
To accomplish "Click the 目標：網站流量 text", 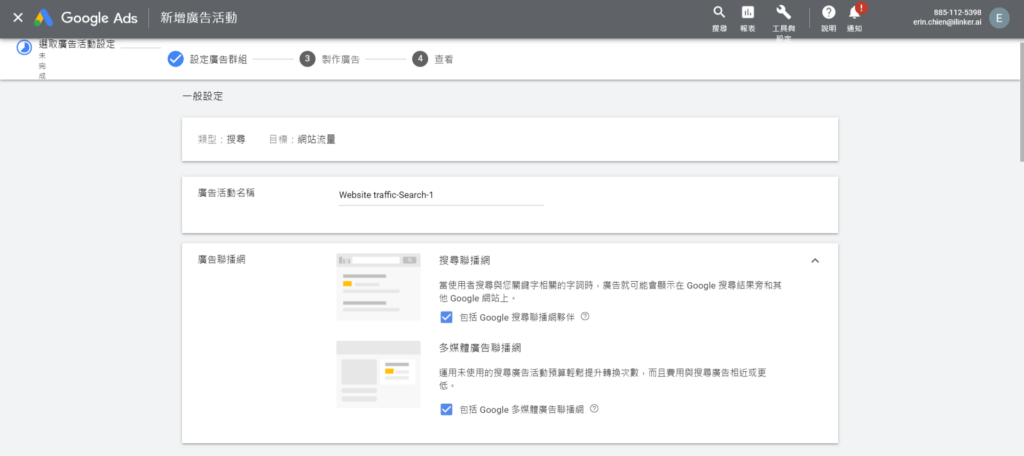I will [x=302, y=139].
